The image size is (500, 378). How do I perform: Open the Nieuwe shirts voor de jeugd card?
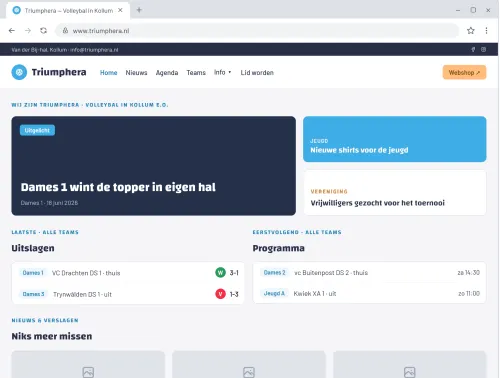click(394, 139)
